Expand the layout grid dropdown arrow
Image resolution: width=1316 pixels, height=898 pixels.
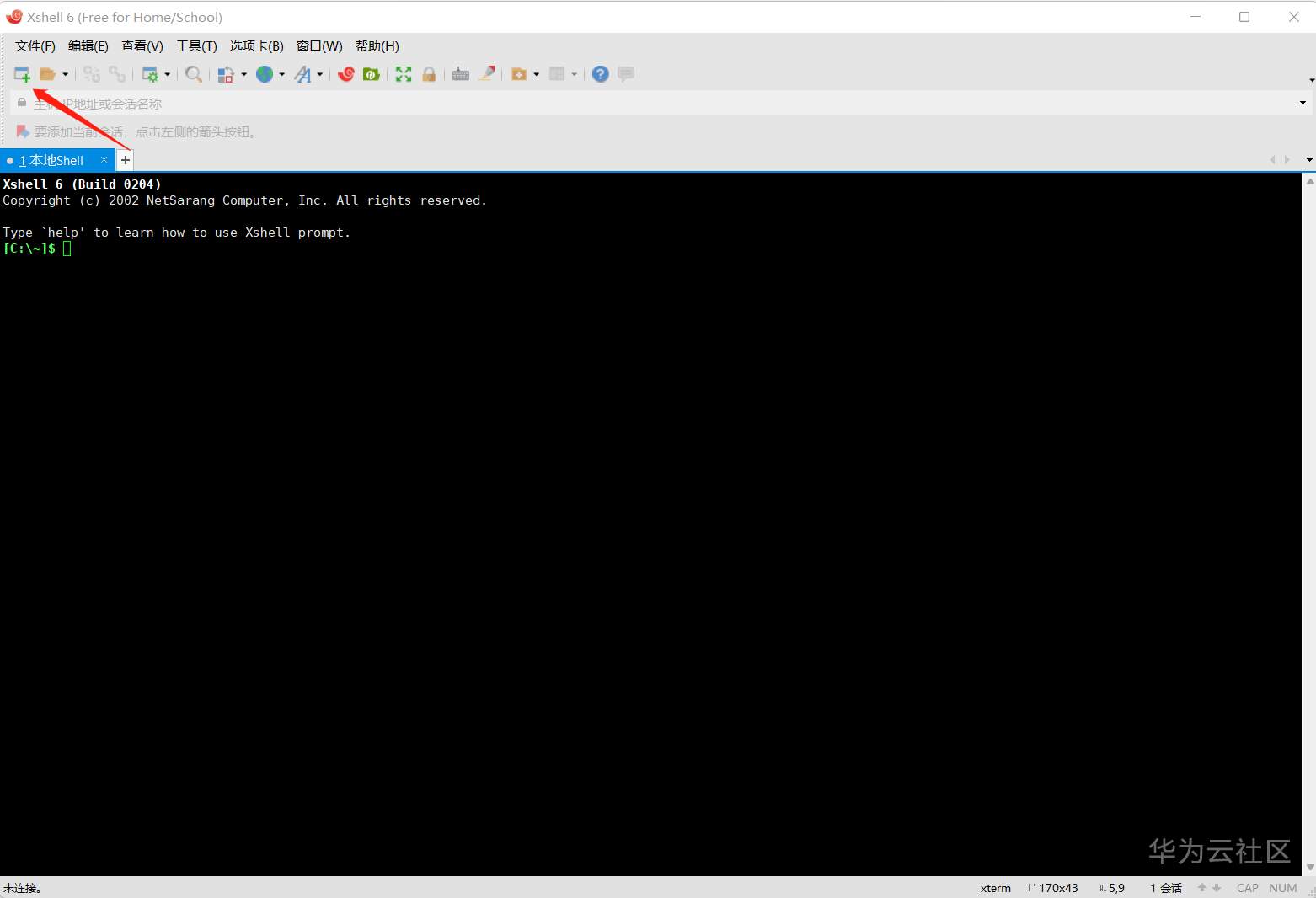click(575, 74)
